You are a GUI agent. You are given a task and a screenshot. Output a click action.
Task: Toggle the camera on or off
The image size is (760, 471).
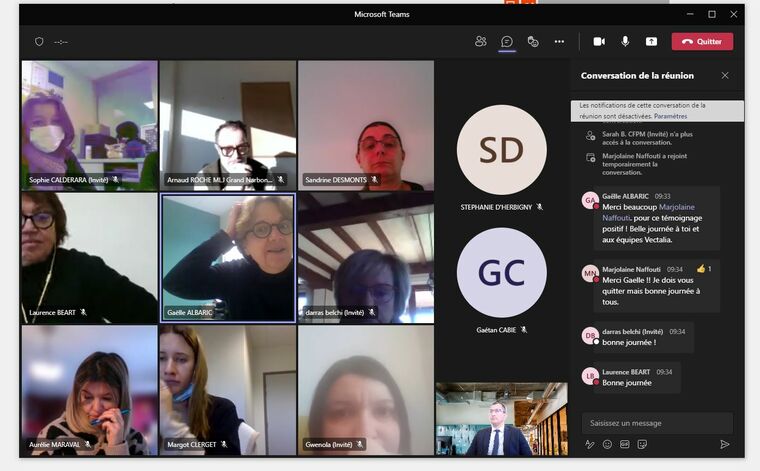[599, 41]
